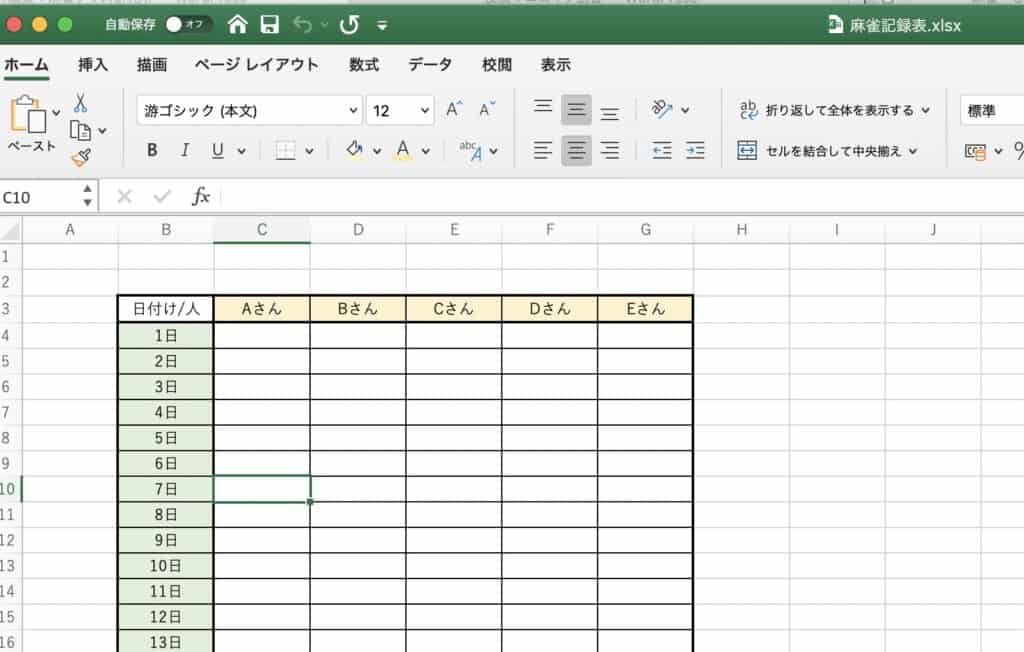Apply cell borders with borders icon
The image size is (1024, 652).
[x=285, y=150]
